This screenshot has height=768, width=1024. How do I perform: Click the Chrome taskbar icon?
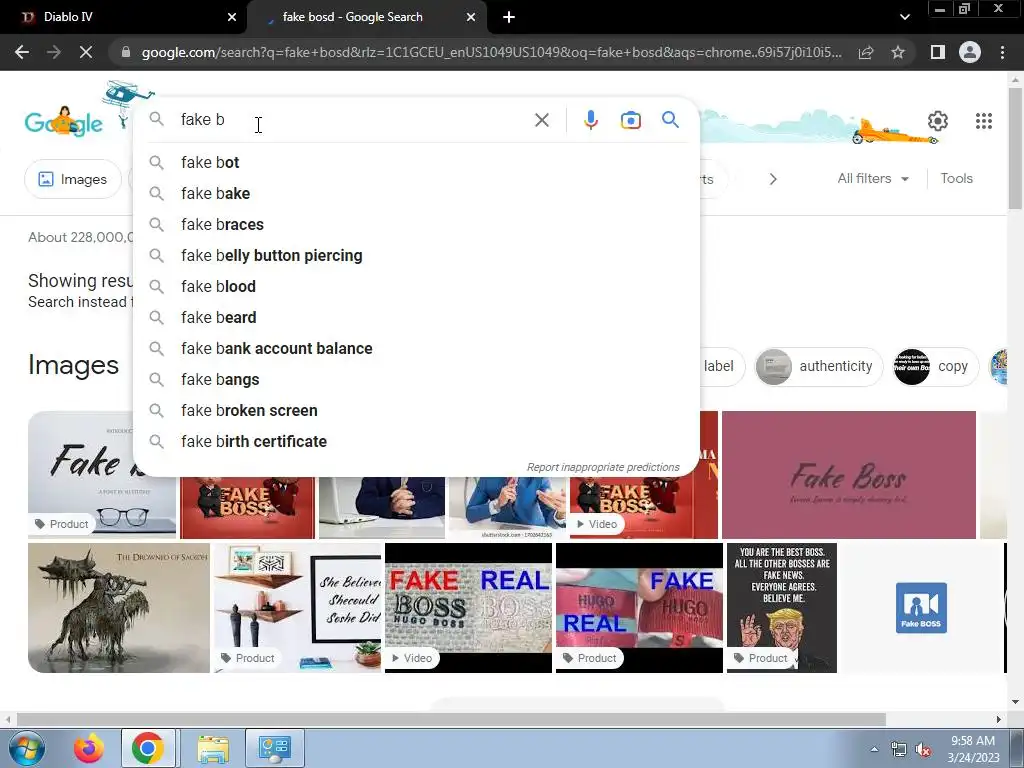(148, 748)
